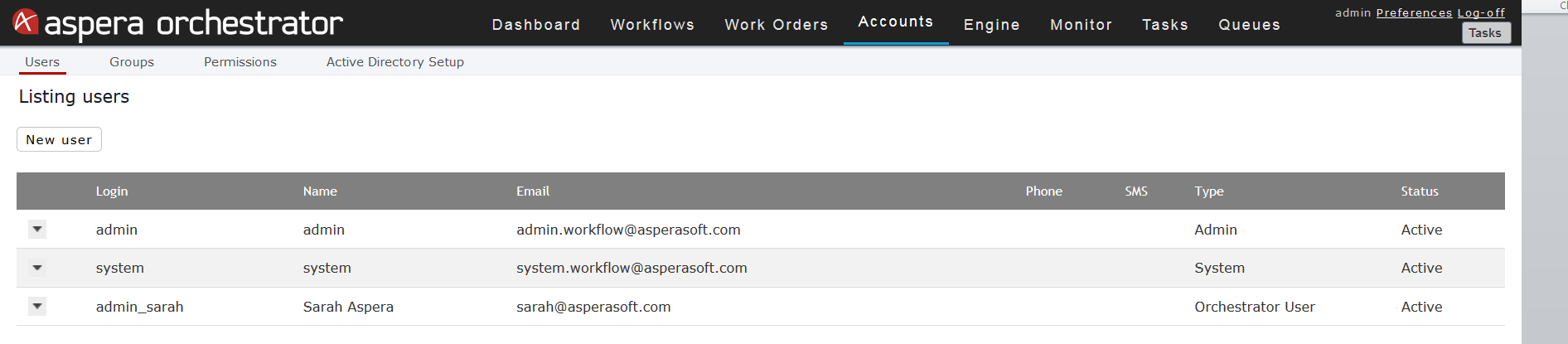Expand the admin row dropdown arrow

37,229
